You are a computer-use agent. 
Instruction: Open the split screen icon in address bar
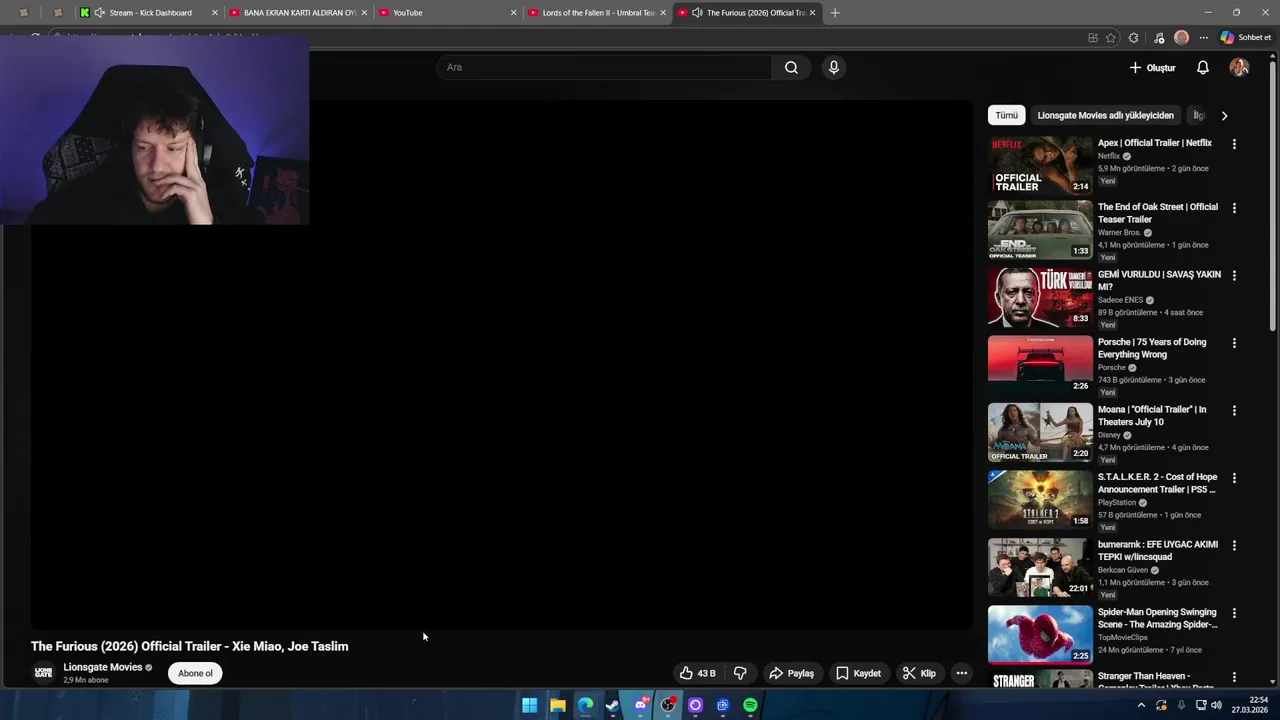pos(1092,38)
